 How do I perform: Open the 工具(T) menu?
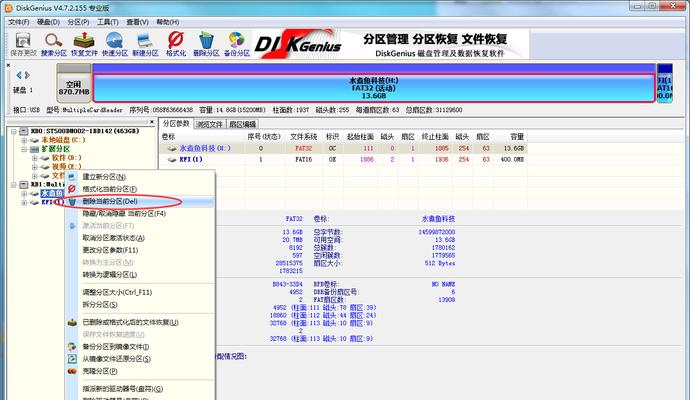[x=108, y=22]
